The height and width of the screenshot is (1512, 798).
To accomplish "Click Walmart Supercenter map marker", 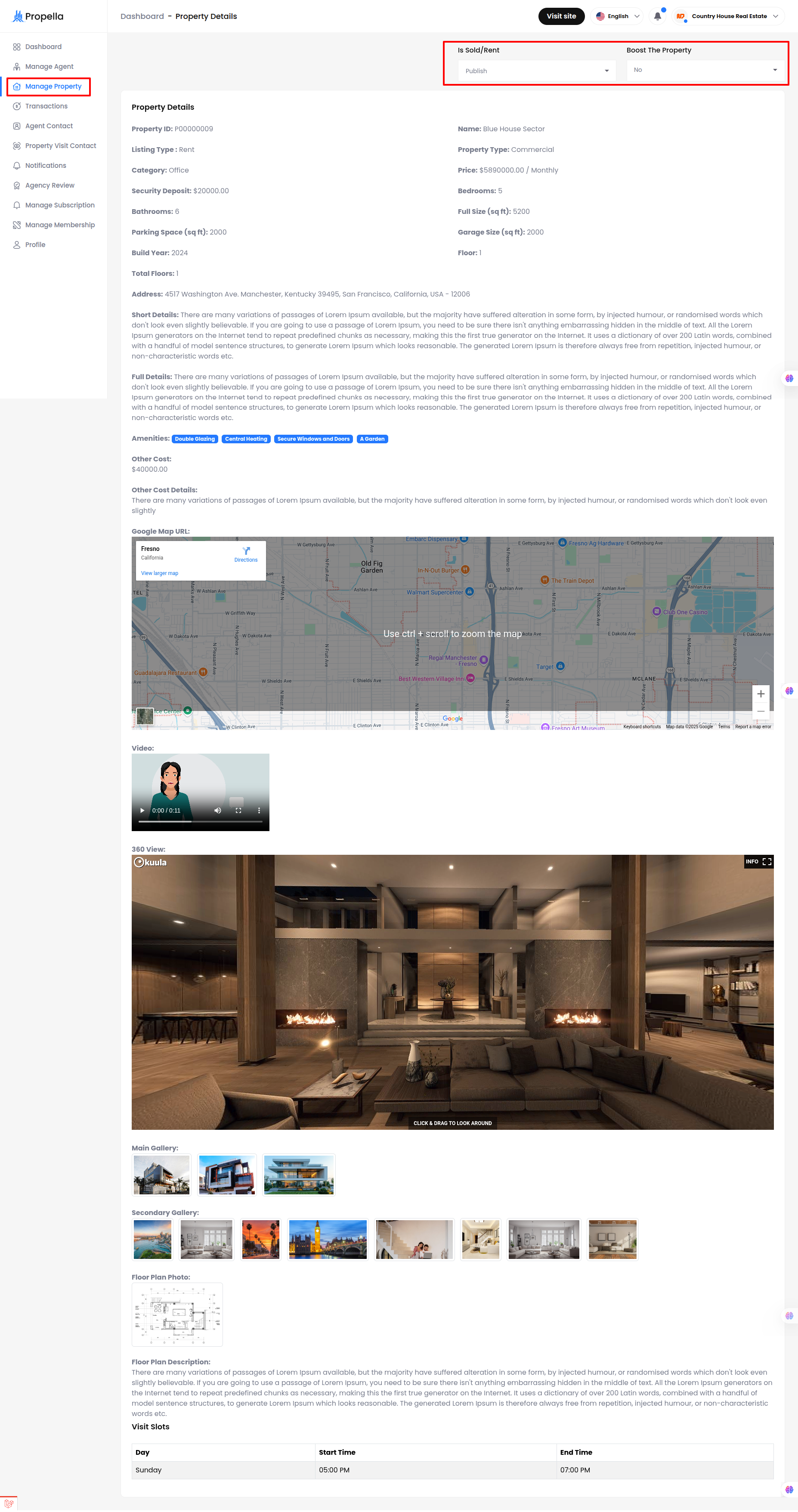I will coord(469,592).
